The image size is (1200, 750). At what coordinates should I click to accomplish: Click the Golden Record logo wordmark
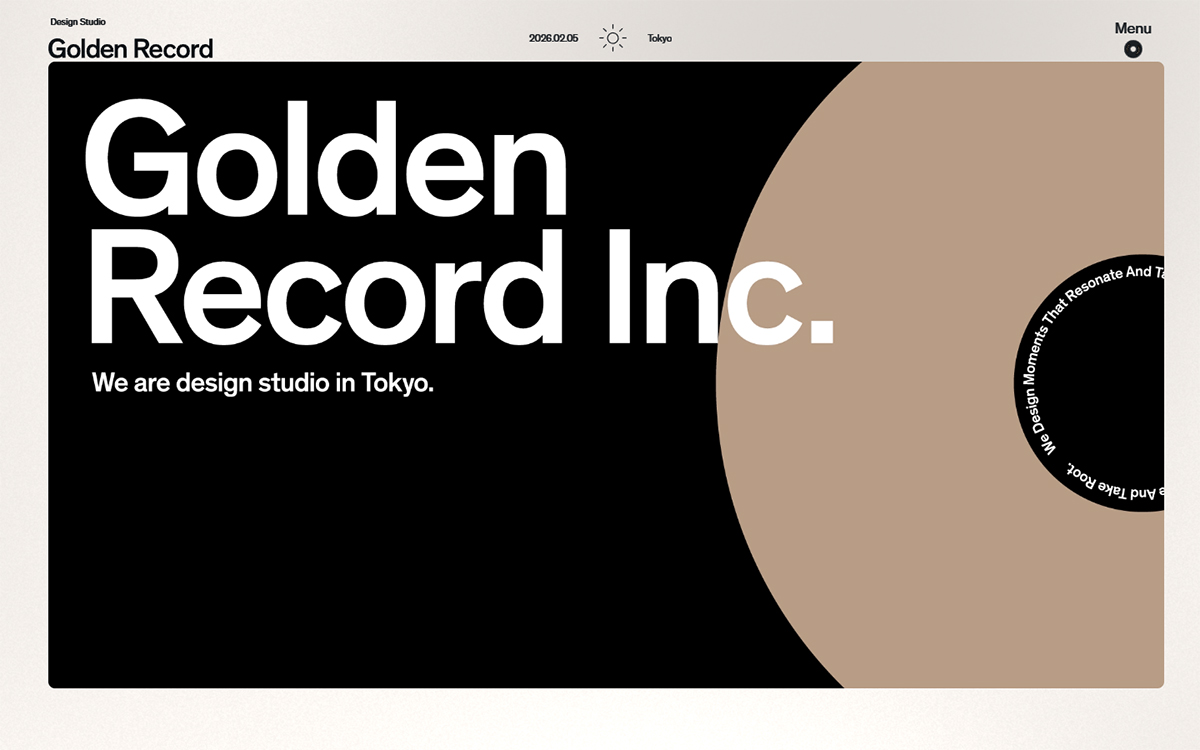(x=132, y=49)
